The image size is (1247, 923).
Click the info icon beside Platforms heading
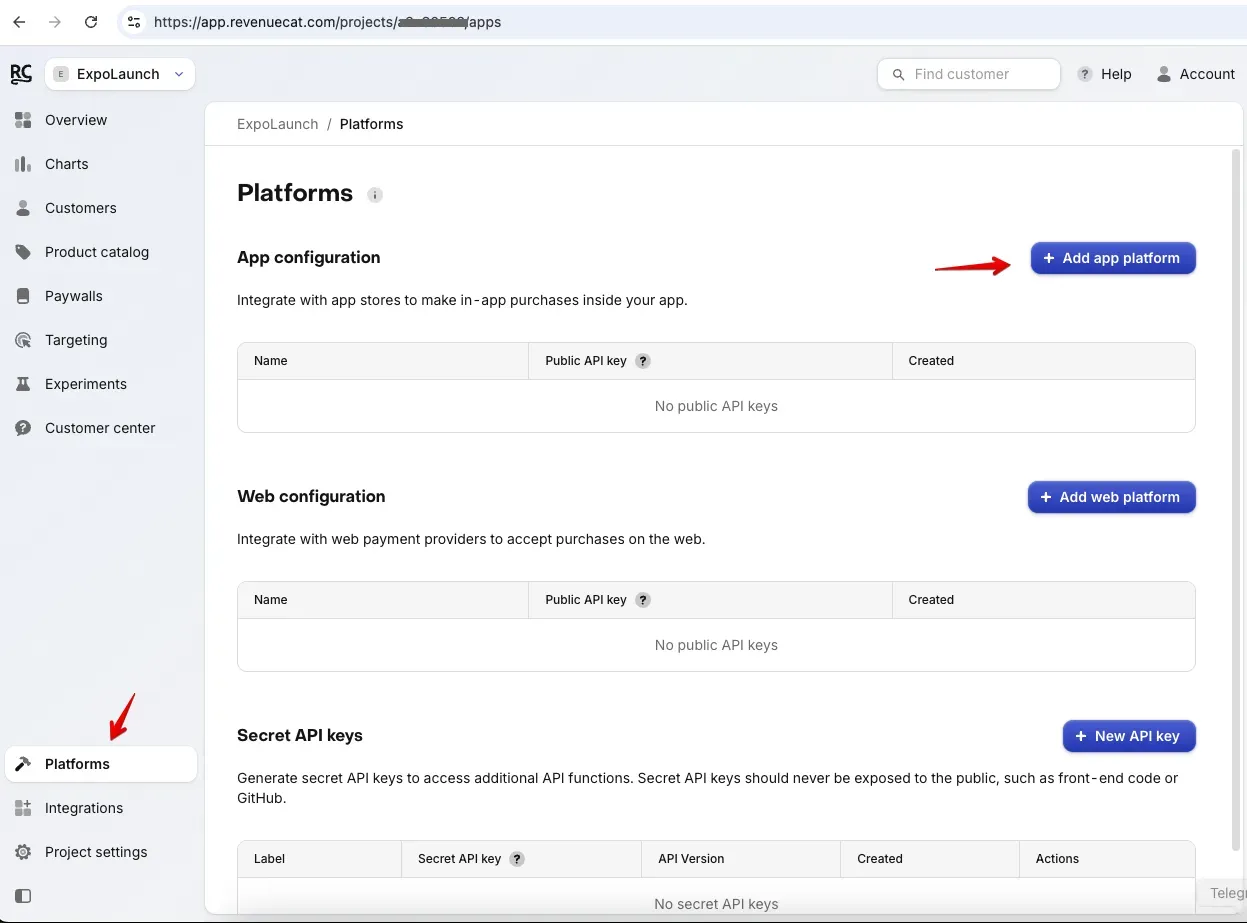pos(375,195)
